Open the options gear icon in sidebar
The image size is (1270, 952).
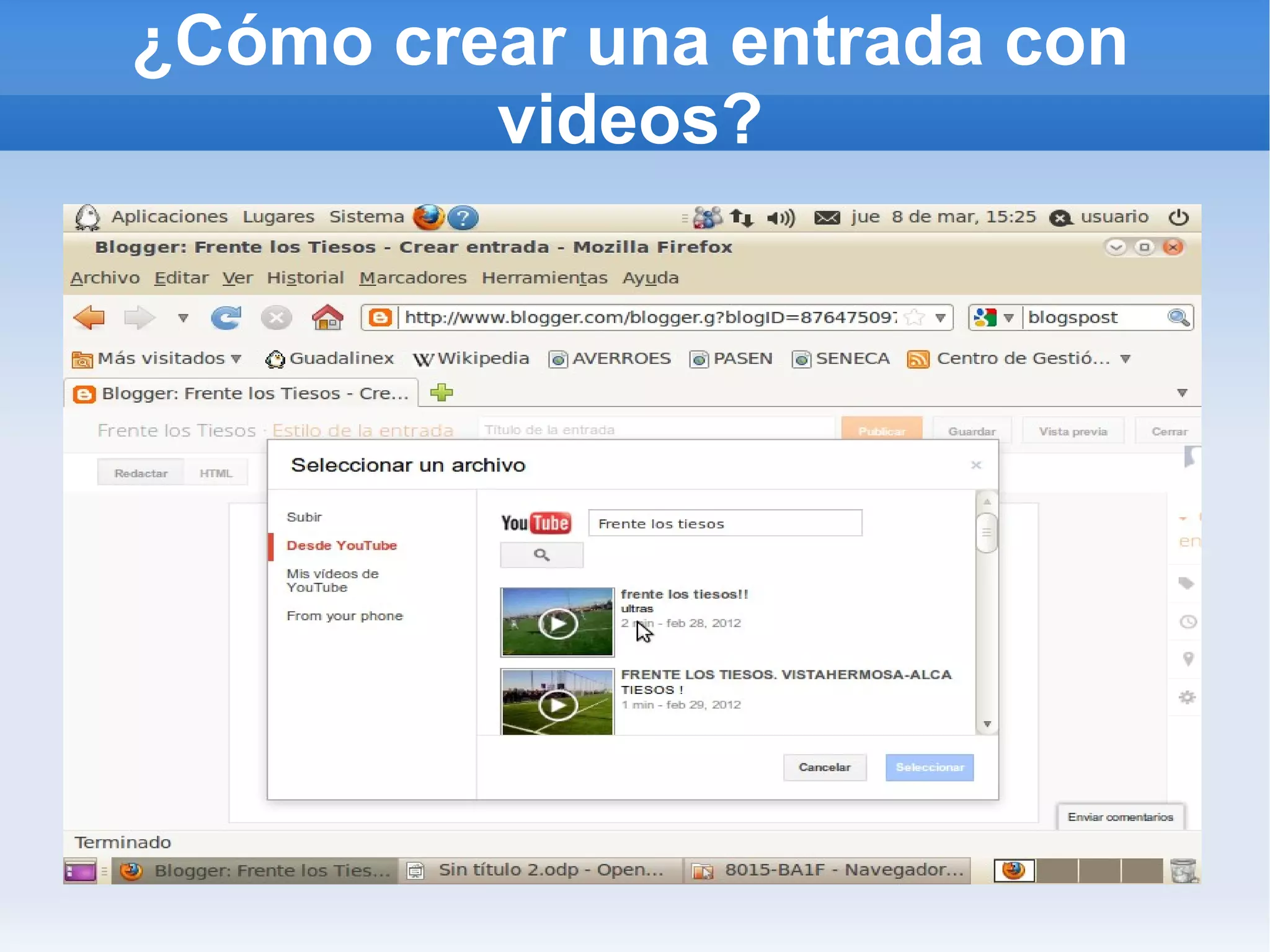(1187, 697)
